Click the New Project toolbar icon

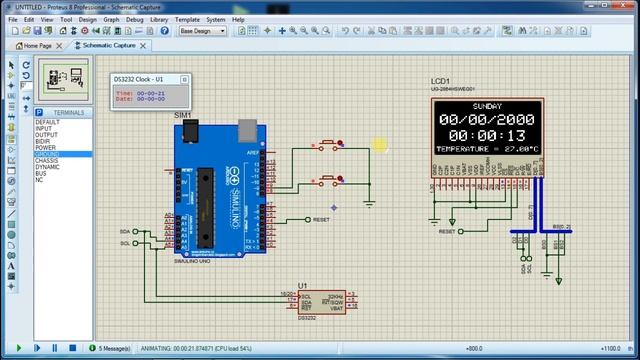[x=15, y=31]
